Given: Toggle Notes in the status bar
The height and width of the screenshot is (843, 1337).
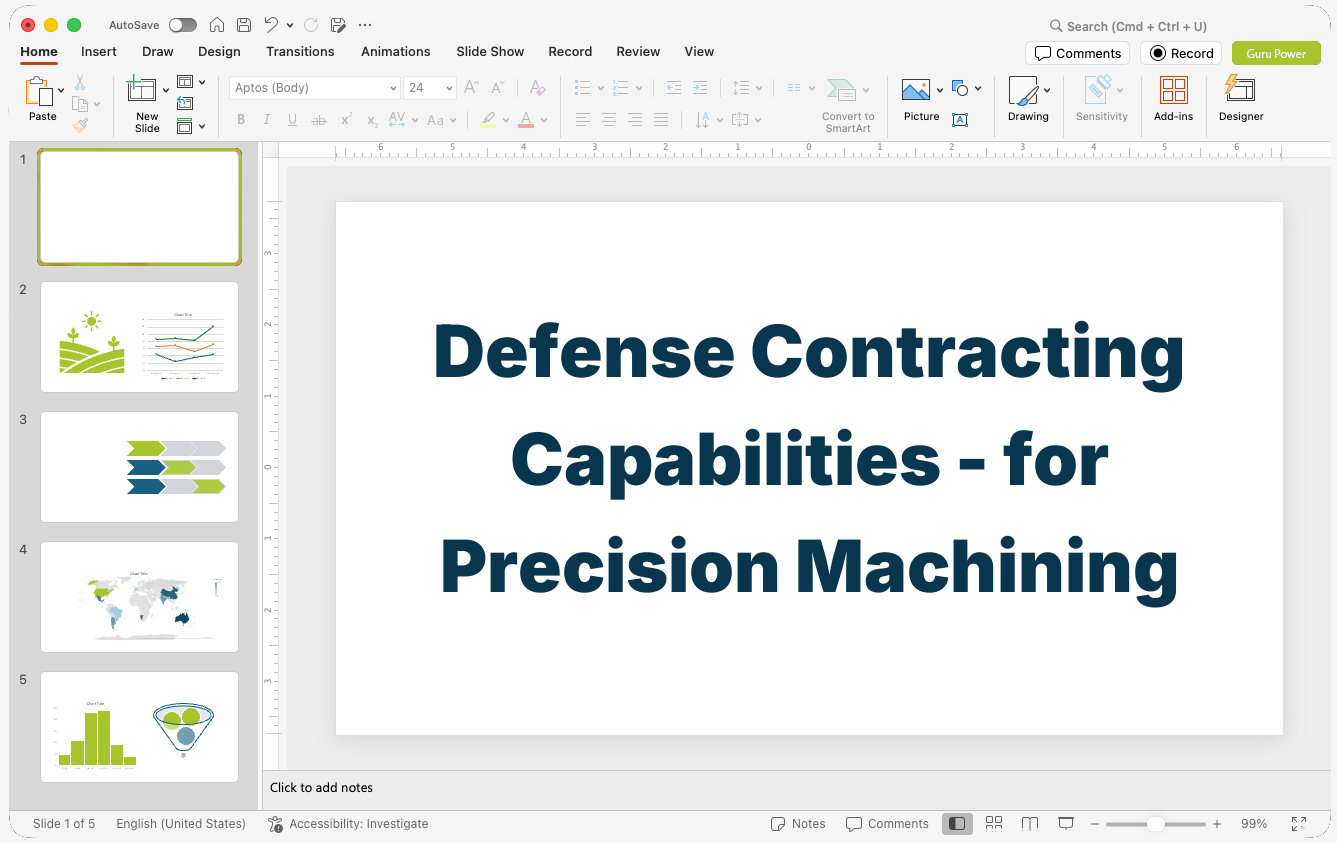Looking at the screenshot, I should tap(798, 824).
